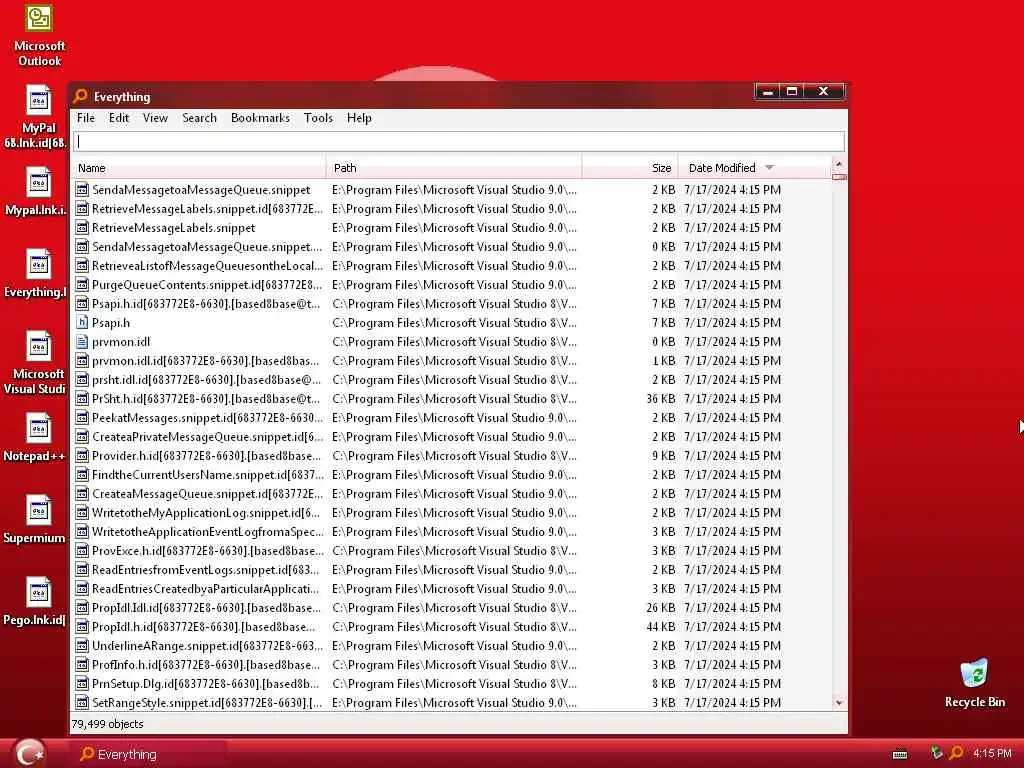Image resolution: width=1024 pixels, height=768 pixels.
Task: Open the Search menu
Action: [199, 118]
